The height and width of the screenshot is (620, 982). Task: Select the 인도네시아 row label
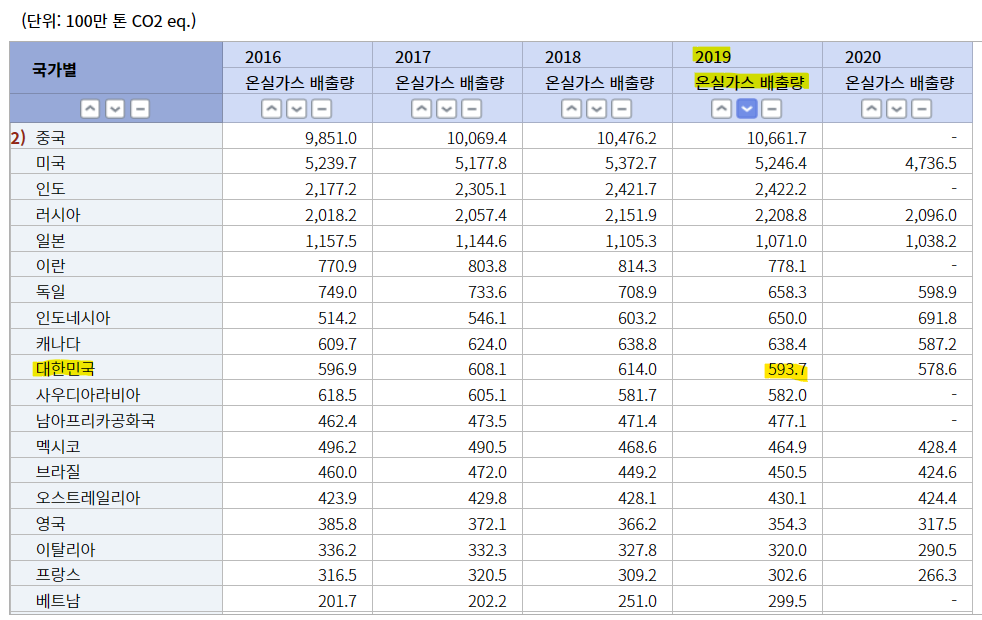click(x=73, y=318)
